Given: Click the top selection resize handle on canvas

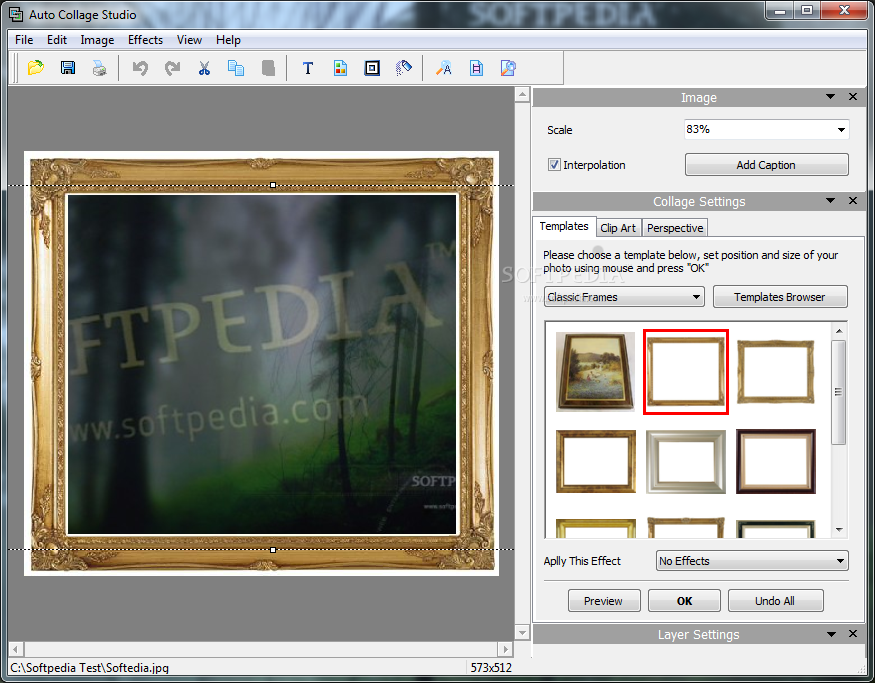Looking at the screenshot, I should pos(273,185).
